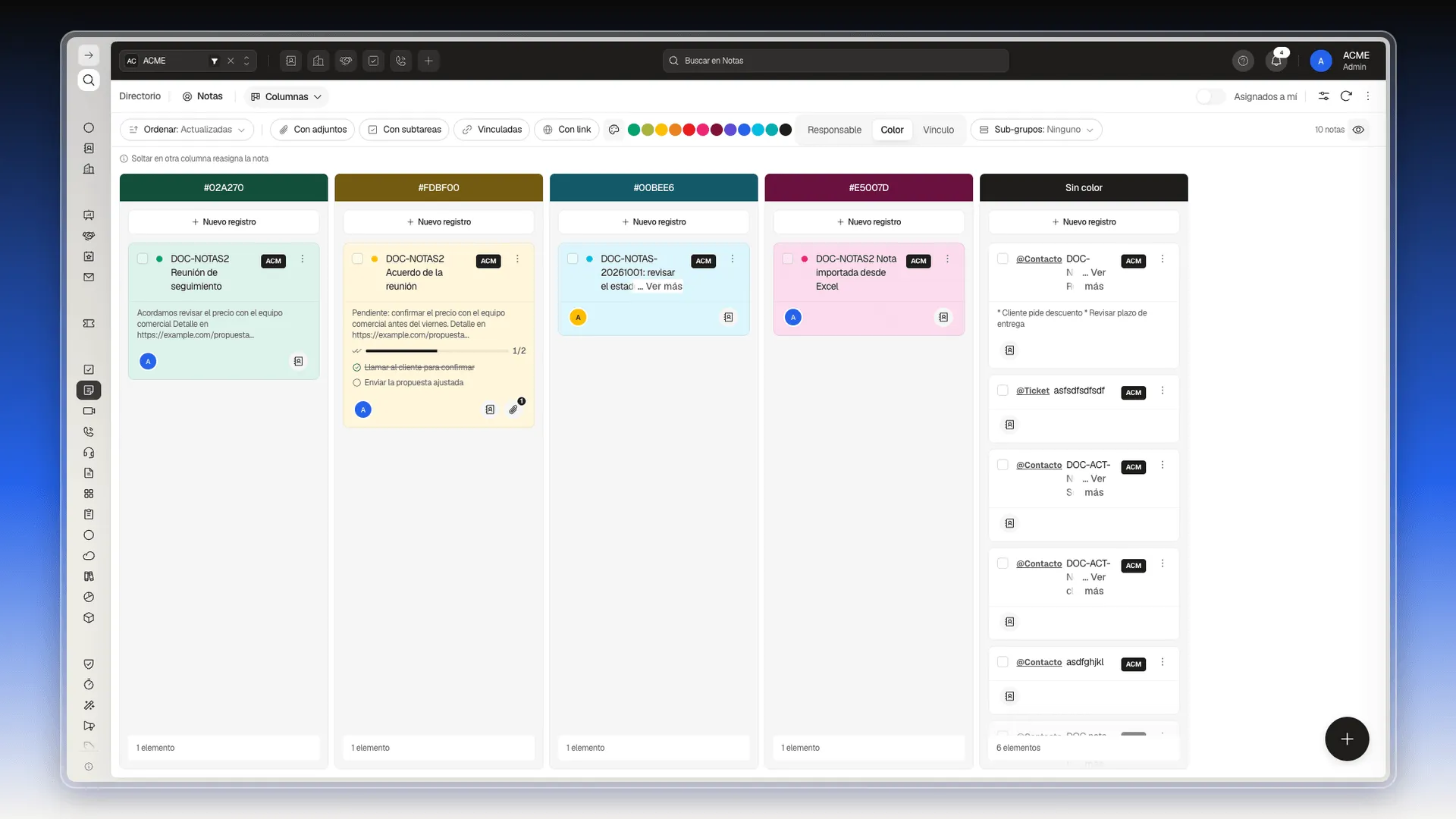Toggle the Asignados a mí switch
Screen dimensions: 1456x819
click(1210, 96)
